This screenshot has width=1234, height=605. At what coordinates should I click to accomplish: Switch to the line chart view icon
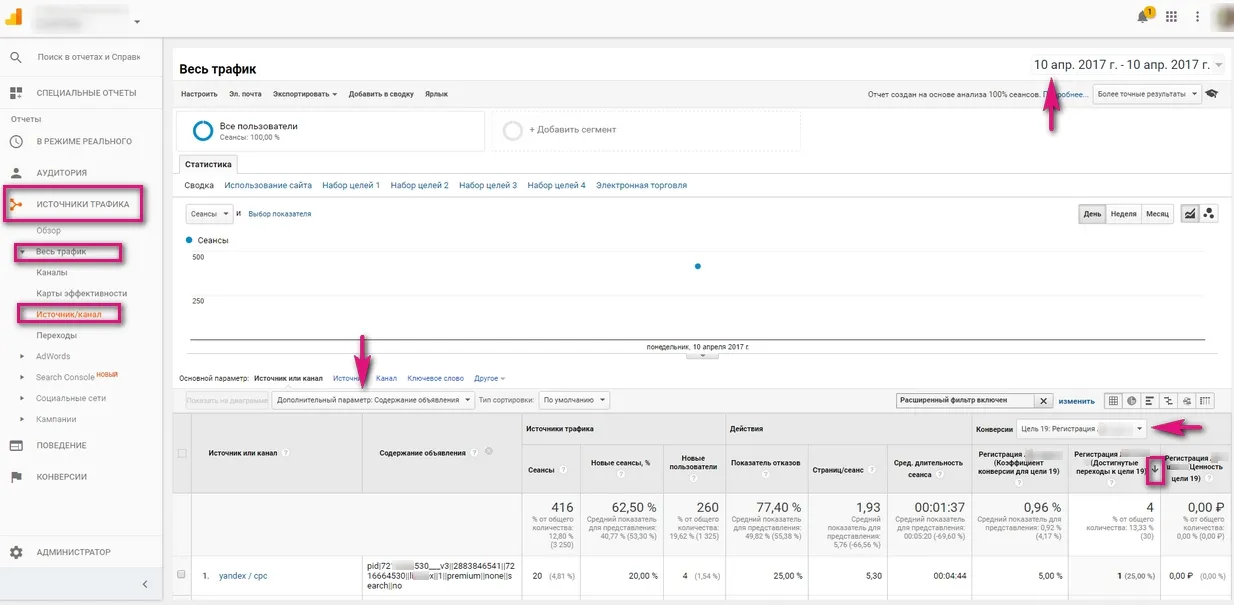[1190, 214]
